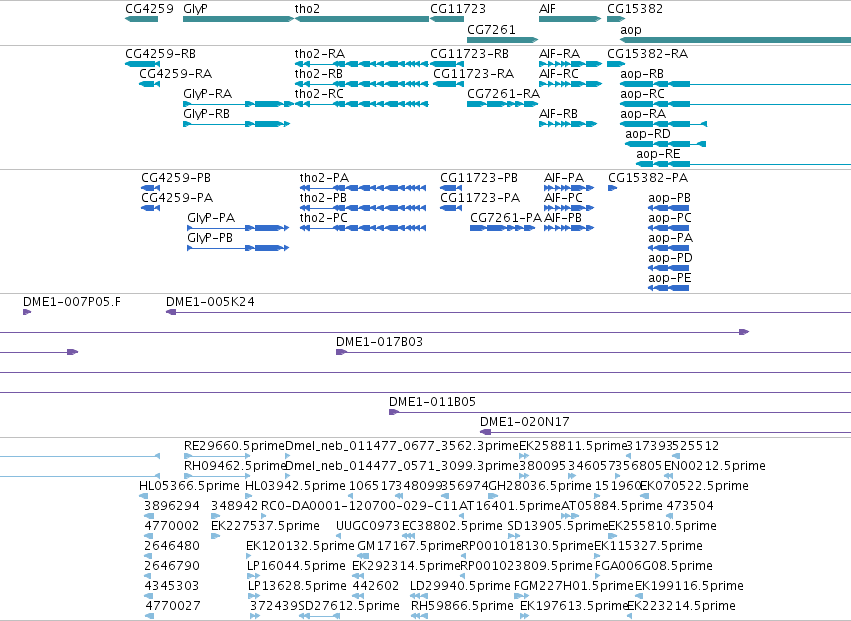Select the CG4259-RA transcript label
Screen dimensions: 851x621
[175, 74]
